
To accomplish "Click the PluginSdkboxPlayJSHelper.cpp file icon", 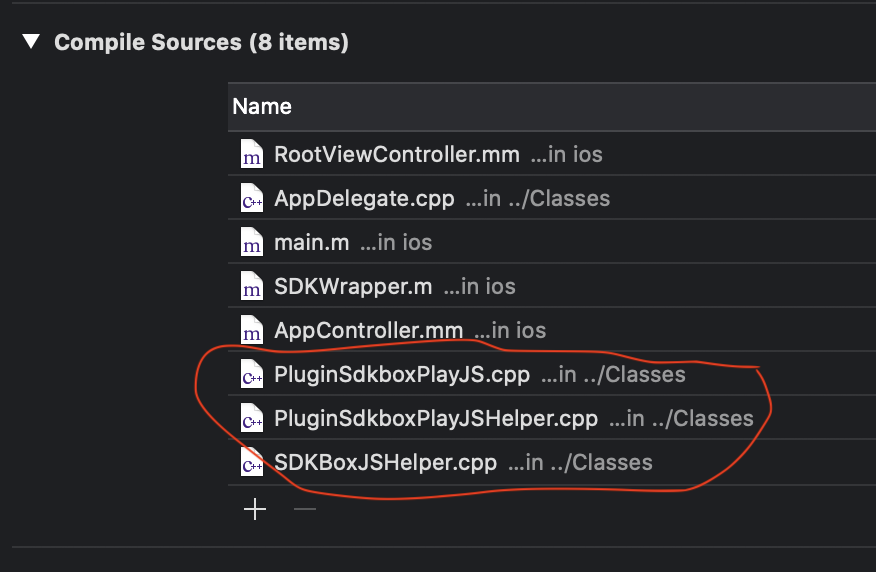I will pos(251,419).
